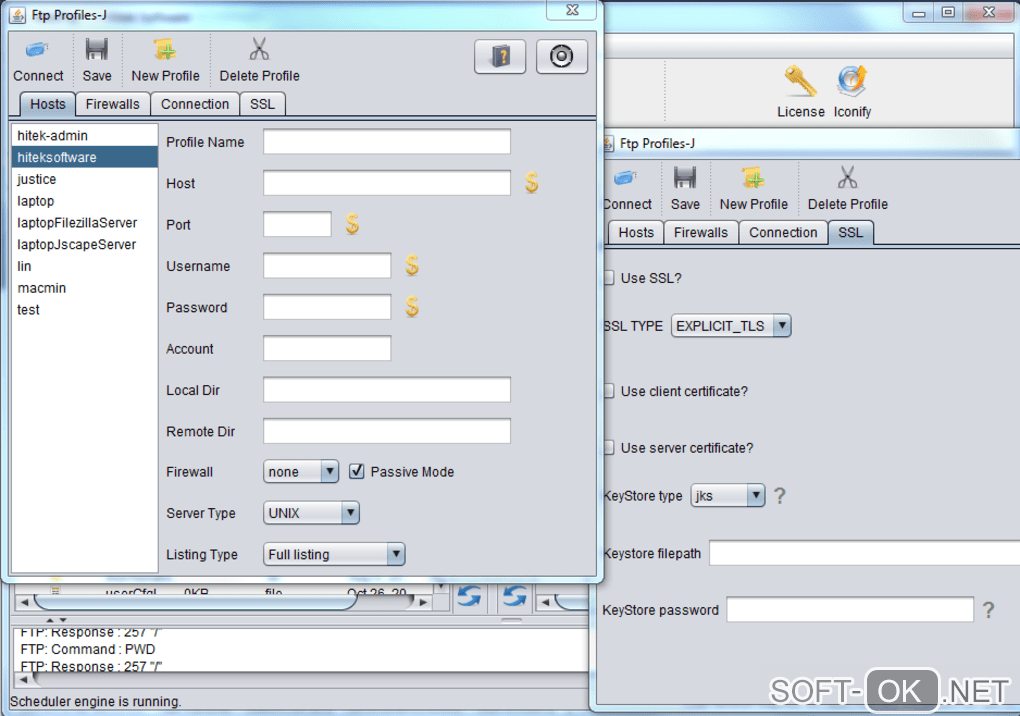The width and height of the screenshot is (1020, 716).
Task: Select laptopJscapeServer profile
Action: pyautogui.click(x=85, y=245)
